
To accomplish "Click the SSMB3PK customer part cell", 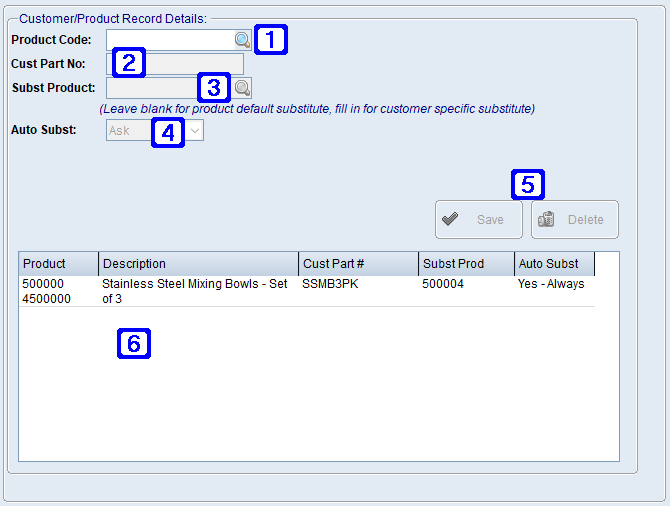I will coord(359,291).
